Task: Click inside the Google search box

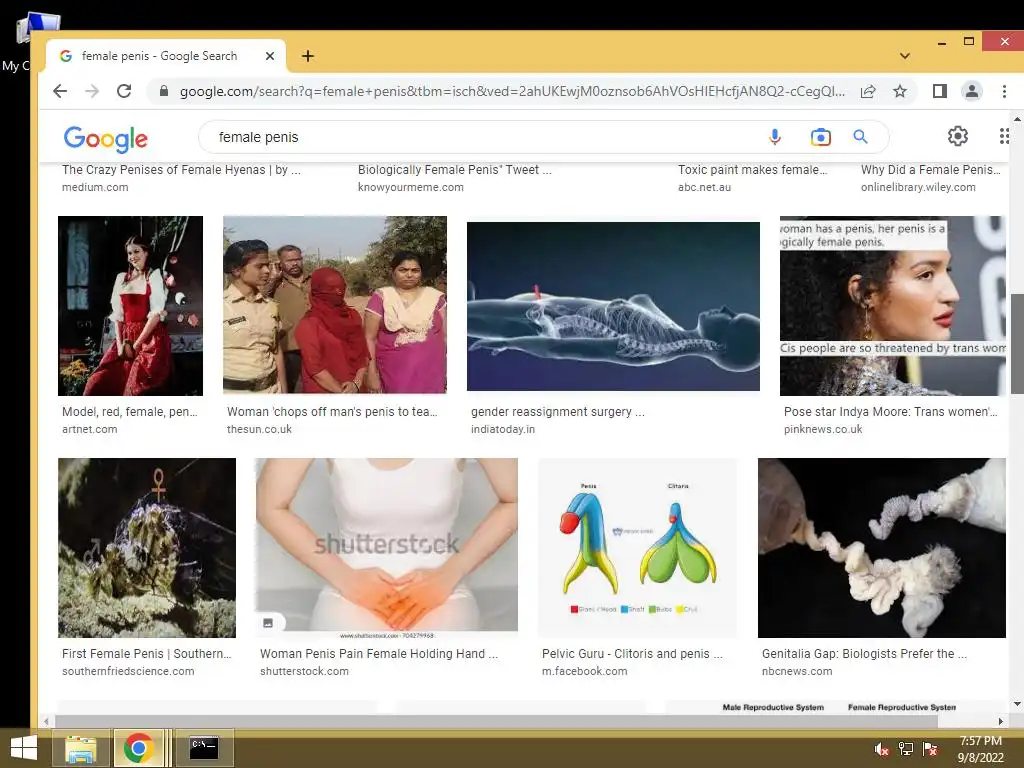Action: pyautogui.click(x=483, y=137)
